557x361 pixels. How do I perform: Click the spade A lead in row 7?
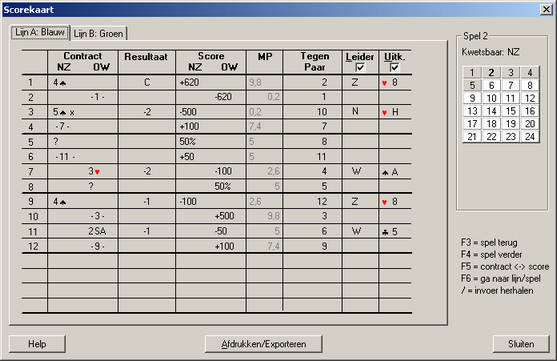[x=390, y=172]
